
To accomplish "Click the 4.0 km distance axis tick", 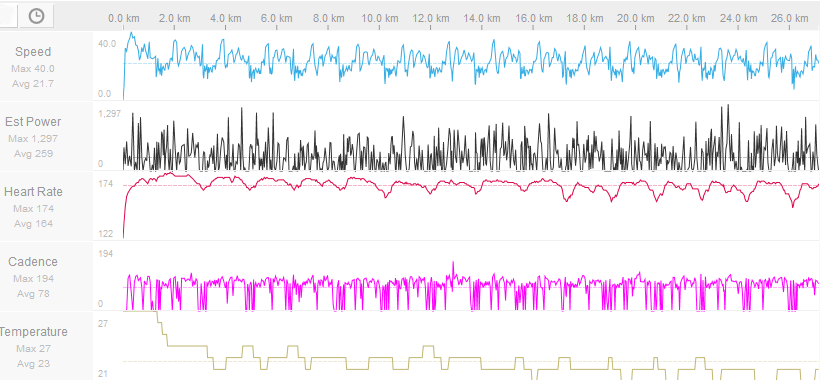I will pyautogui.click(x=225, y=18).
